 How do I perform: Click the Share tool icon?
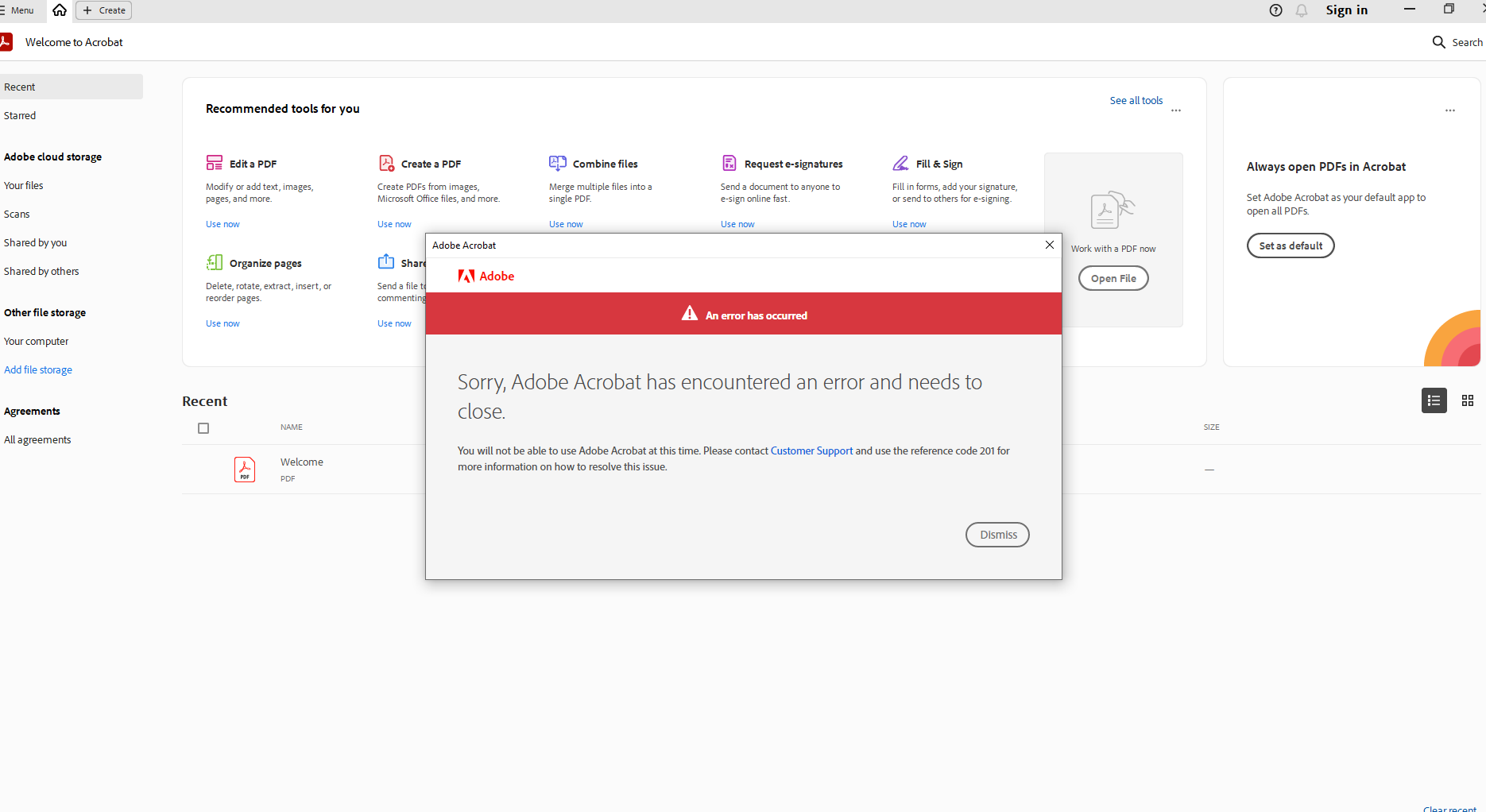pyautogui.click(x=386, y=261)
